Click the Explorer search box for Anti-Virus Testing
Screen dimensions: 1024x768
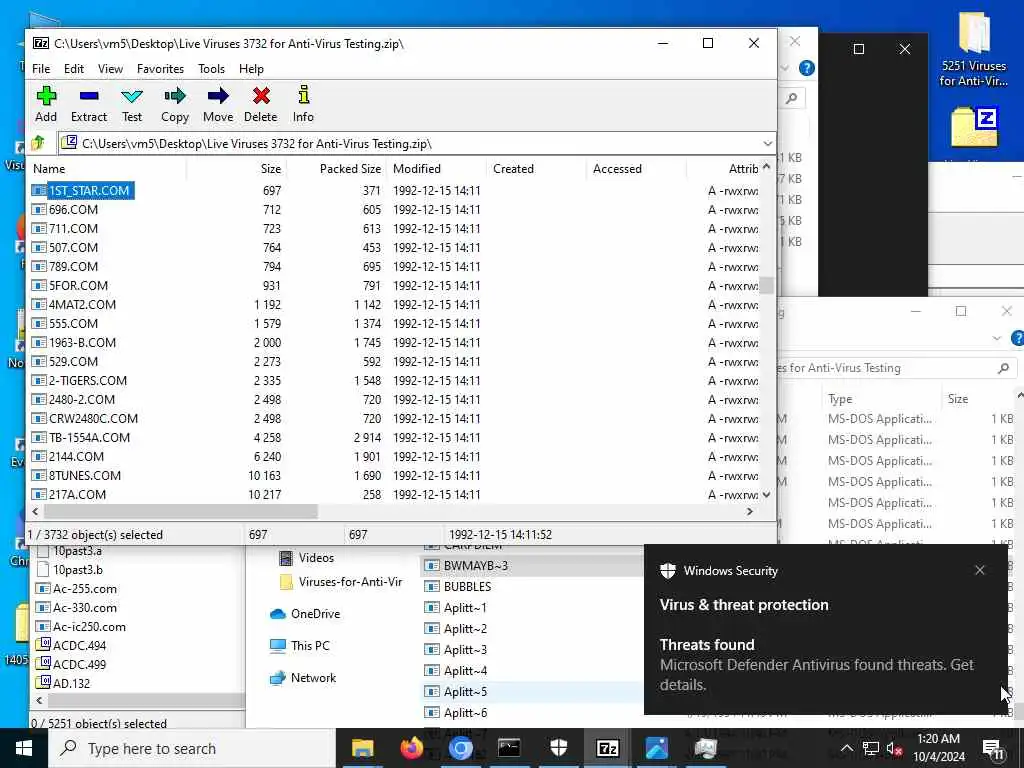(x=893, y=368)
